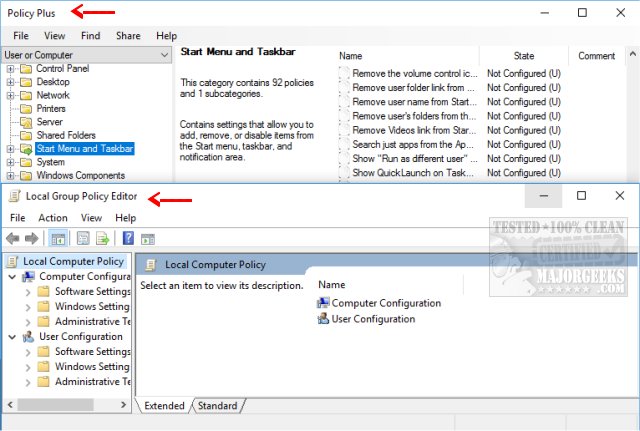Click the Shared Folders folder icon
The height and width of the screenshot is (431, 640).
(x=26, y=136)
